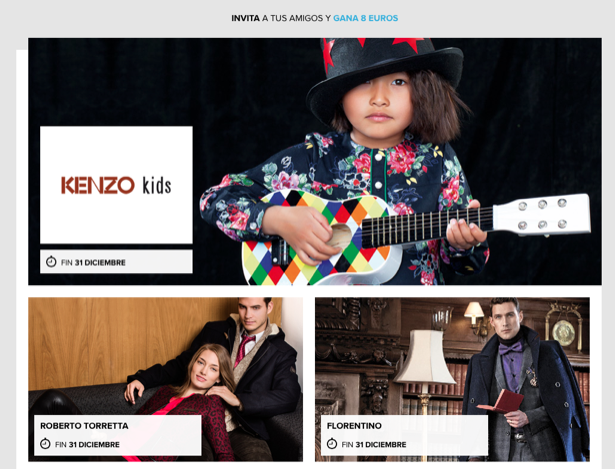Click the child's star hat in banner
This screenshot has height=469, width=615.
coord(385,75)
